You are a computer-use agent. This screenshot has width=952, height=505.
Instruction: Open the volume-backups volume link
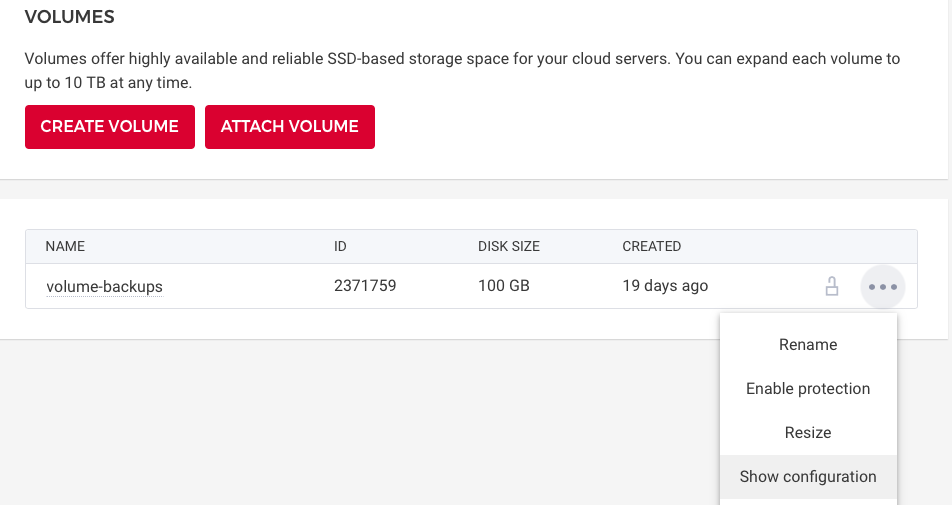click(x=104, y=287)
